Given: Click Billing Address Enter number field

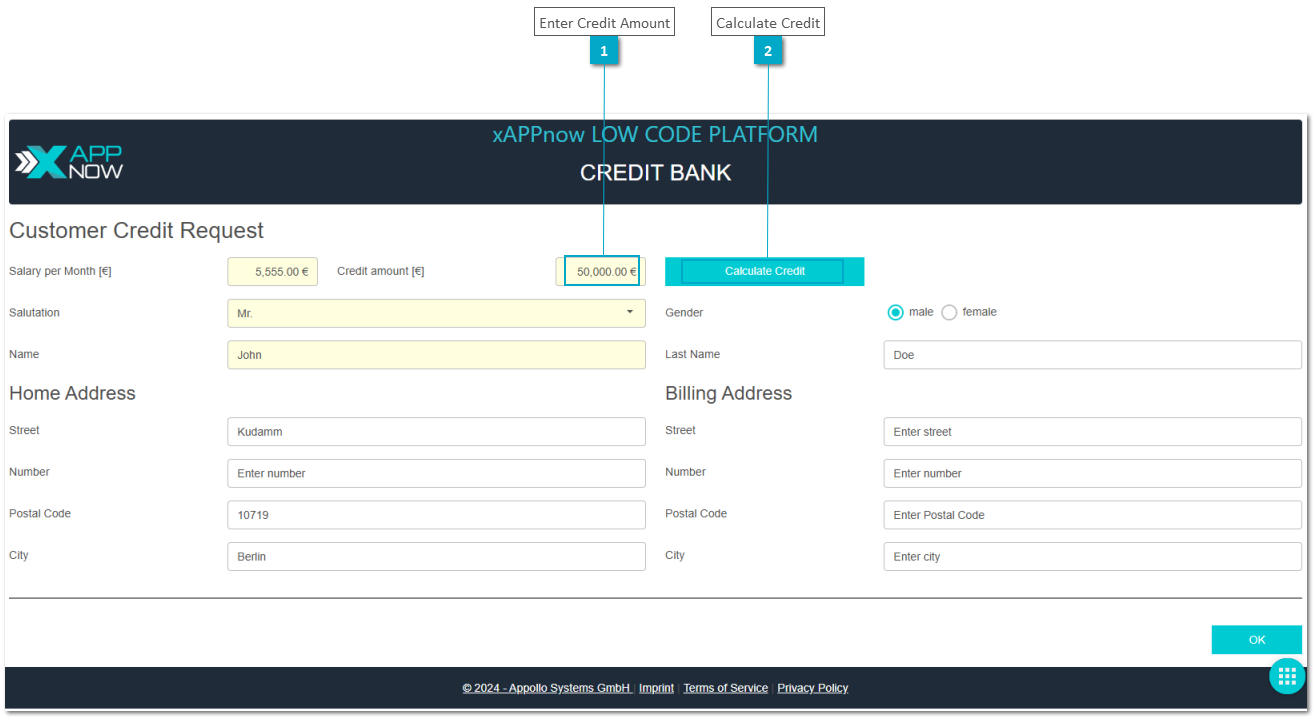Looking at the screenshot, I should coord(1092,473).
